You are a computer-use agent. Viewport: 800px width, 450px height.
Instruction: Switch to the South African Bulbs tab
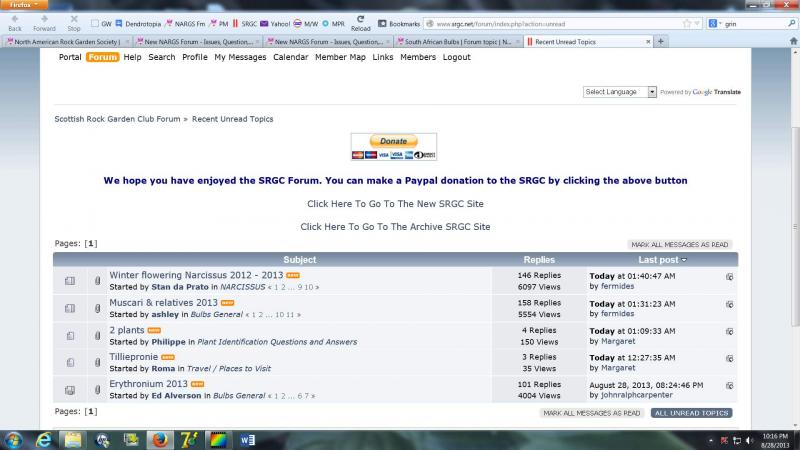point(456,42)
